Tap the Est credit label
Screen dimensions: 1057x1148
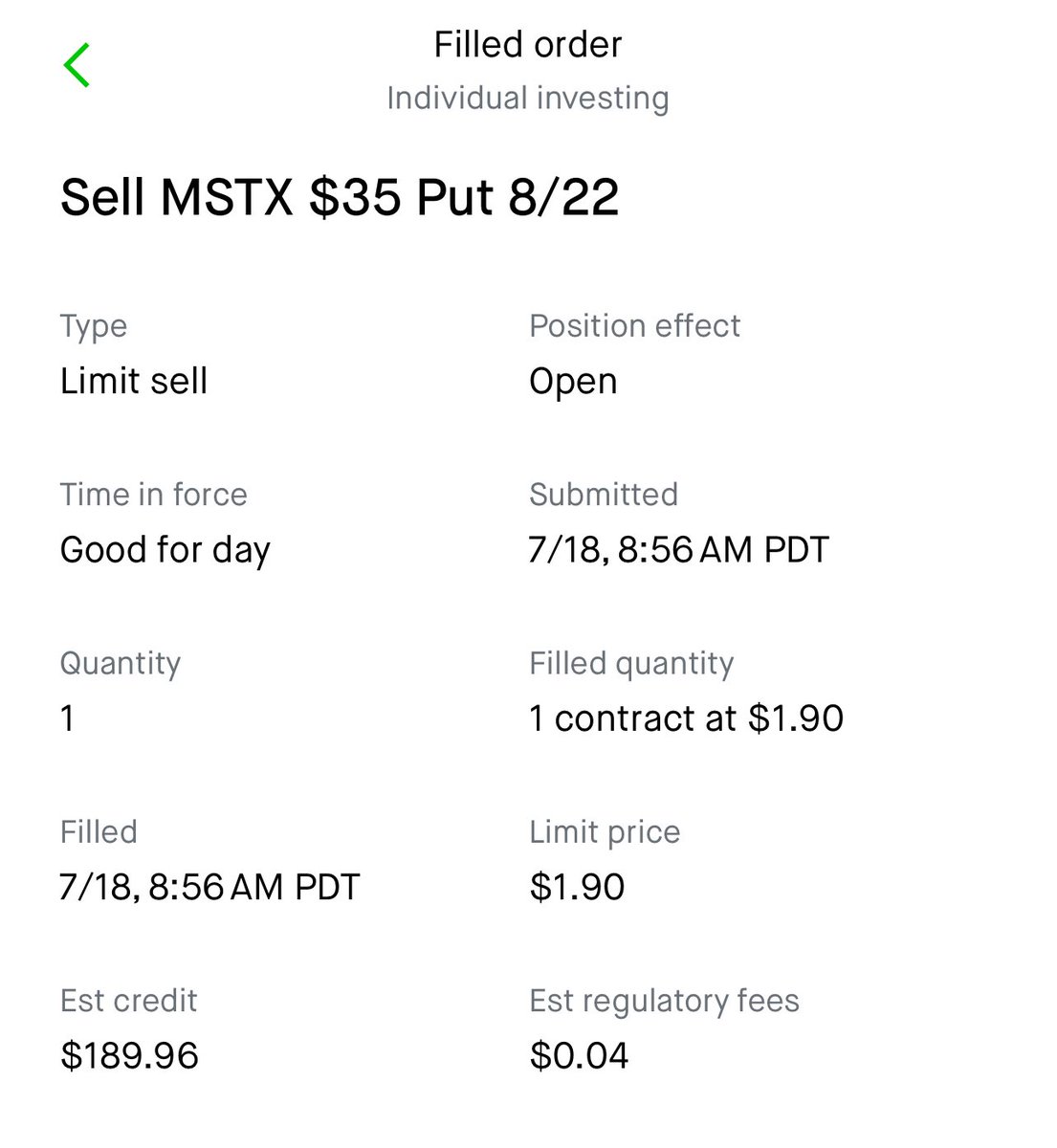tap(129, 1001)
